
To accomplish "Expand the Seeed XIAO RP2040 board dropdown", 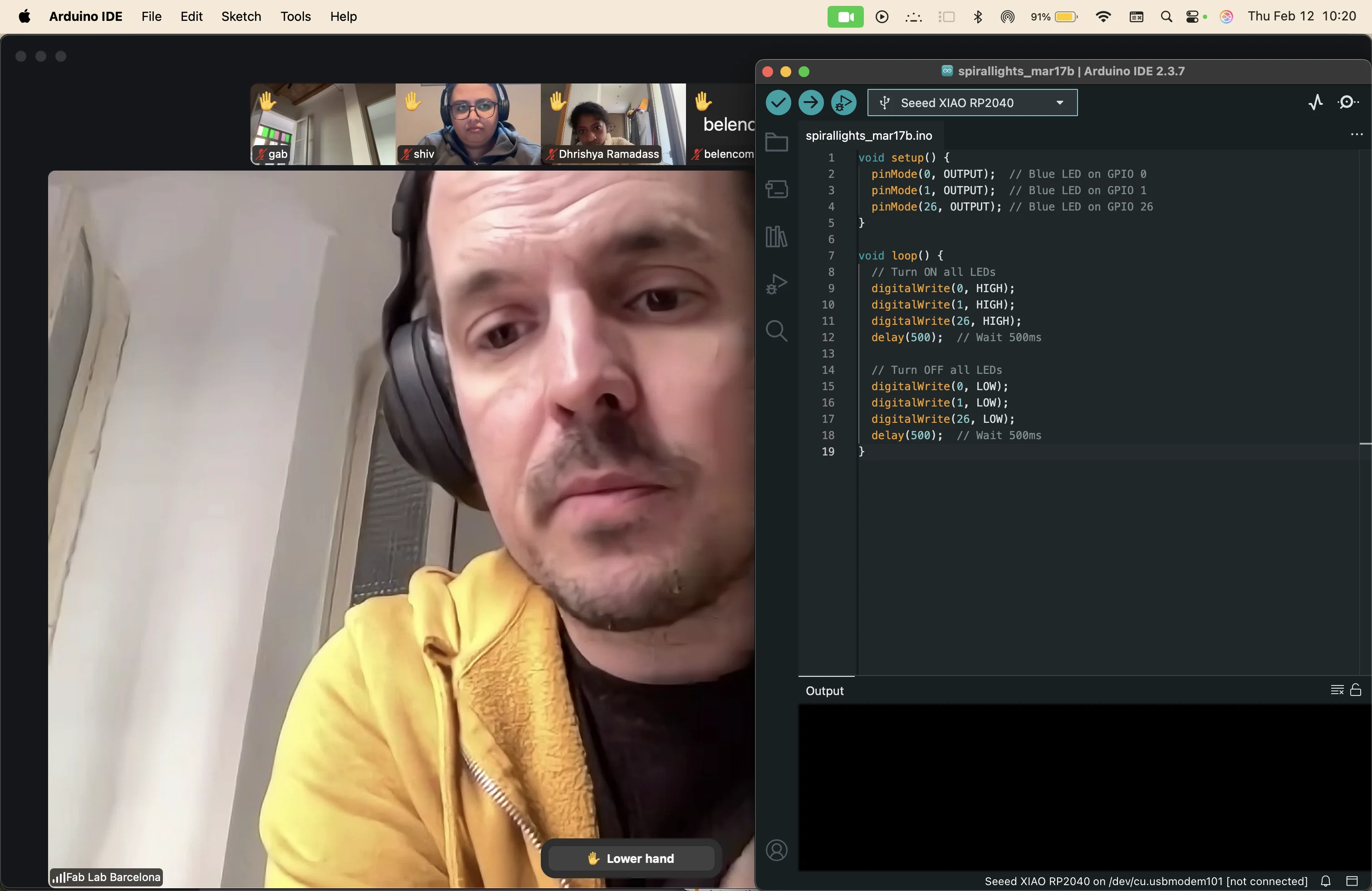I will click(972, 103).
